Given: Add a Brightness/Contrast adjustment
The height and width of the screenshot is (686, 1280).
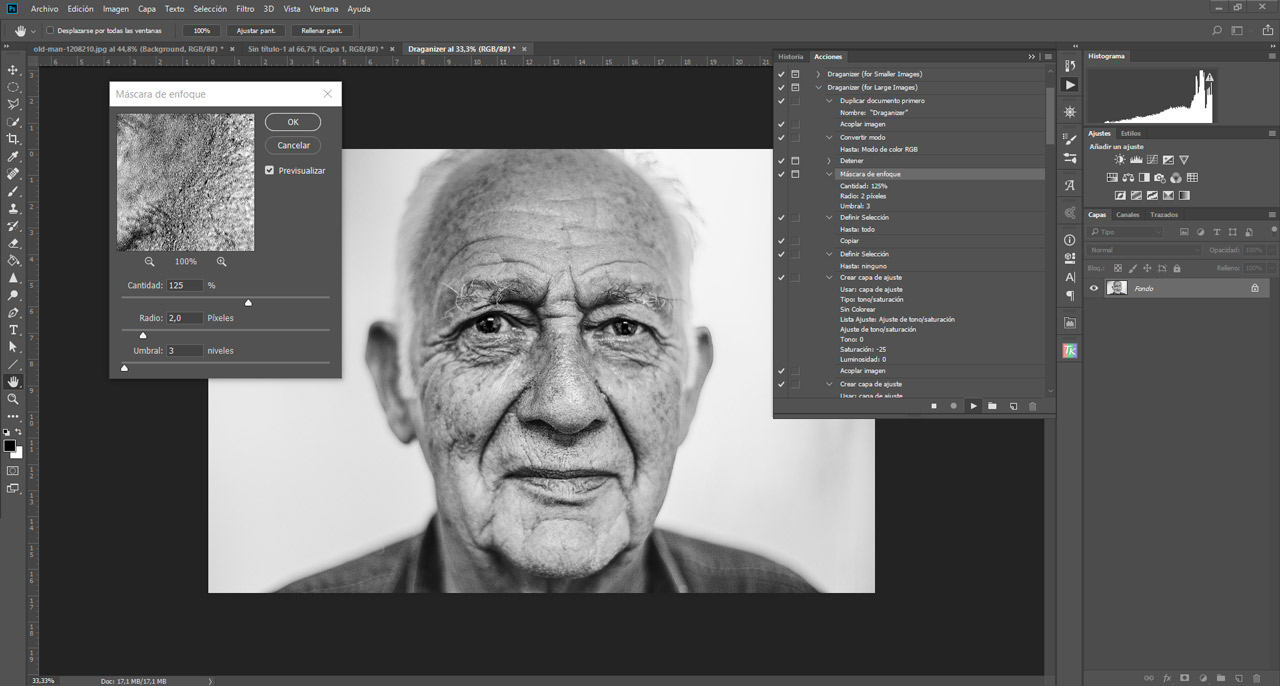Looking at the screenshot, I should pos(1120,160).
